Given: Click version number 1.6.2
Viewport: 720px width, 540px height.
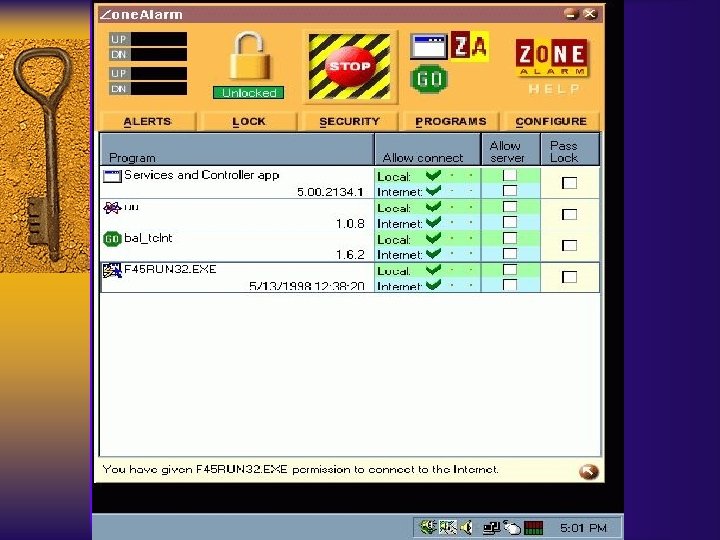Looking at the screenshot, I should click(x=350, y=254).
